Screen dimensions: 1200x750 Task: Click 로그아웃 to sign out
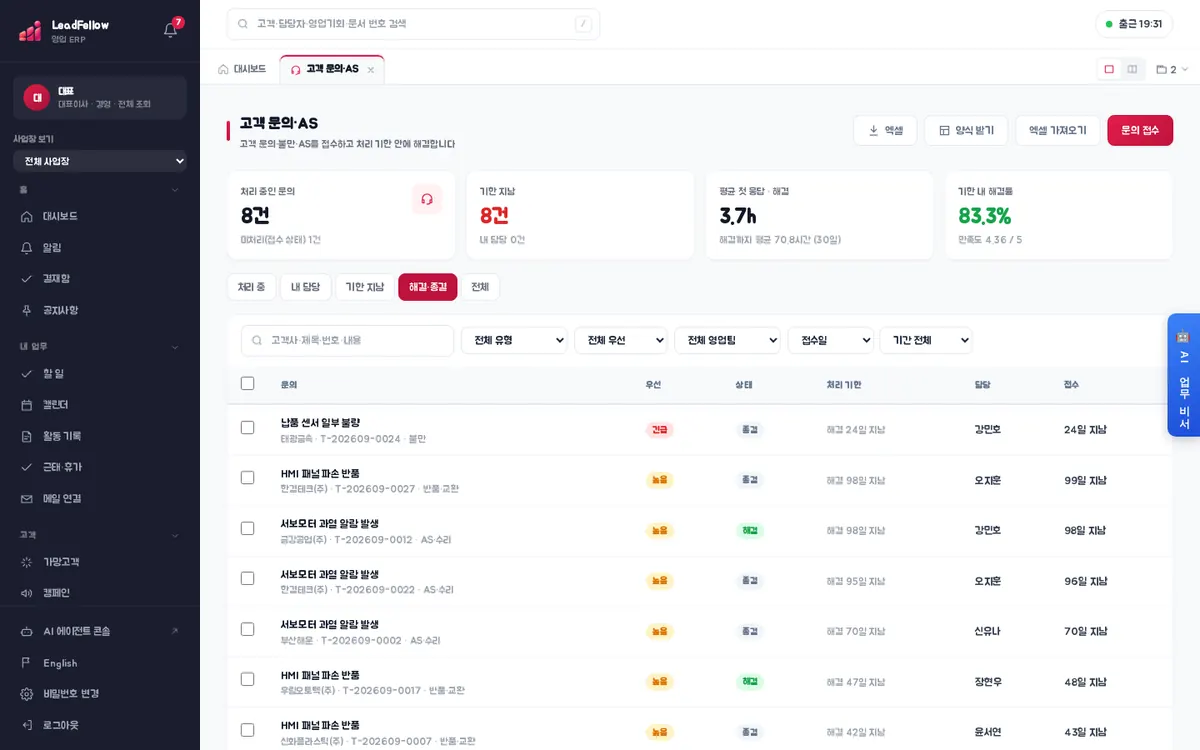click(x=100, y=725)
